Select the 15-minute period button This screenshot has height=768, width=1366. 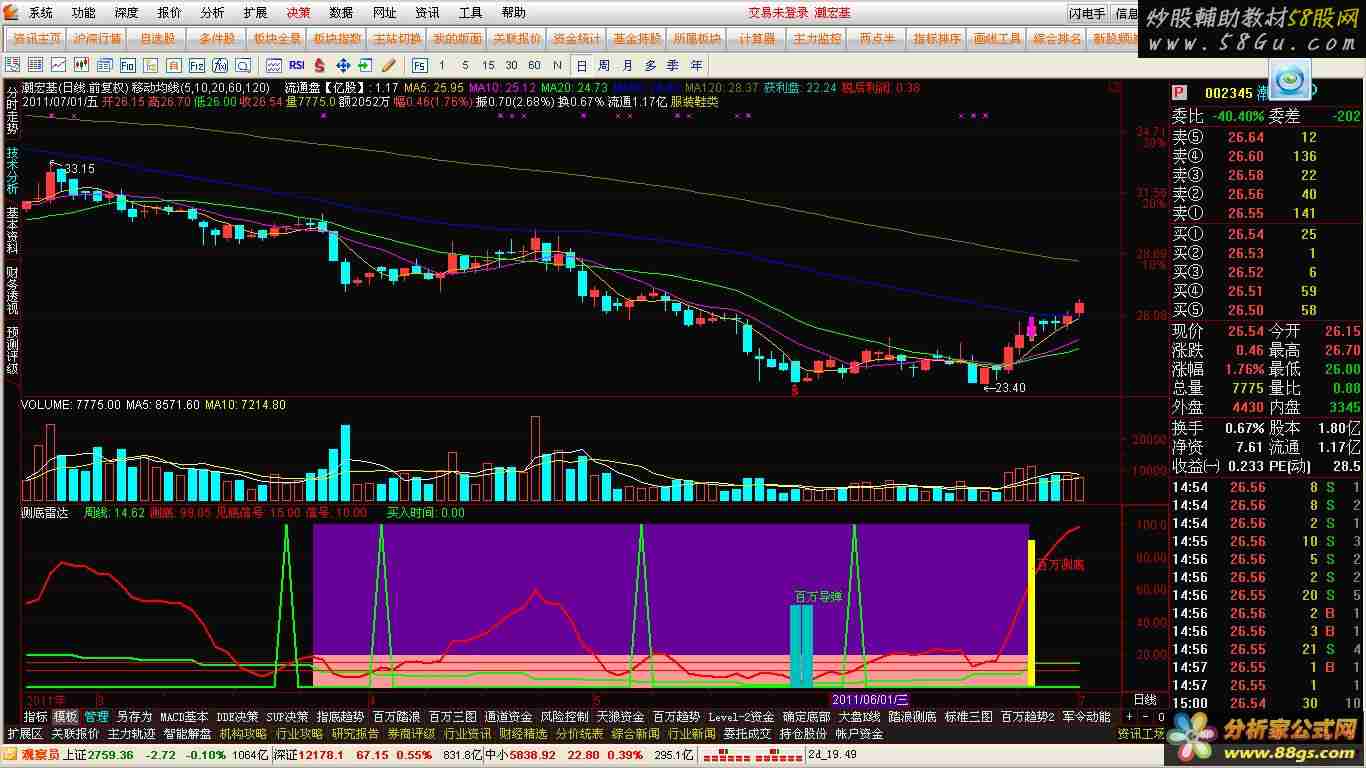point(488,65)
